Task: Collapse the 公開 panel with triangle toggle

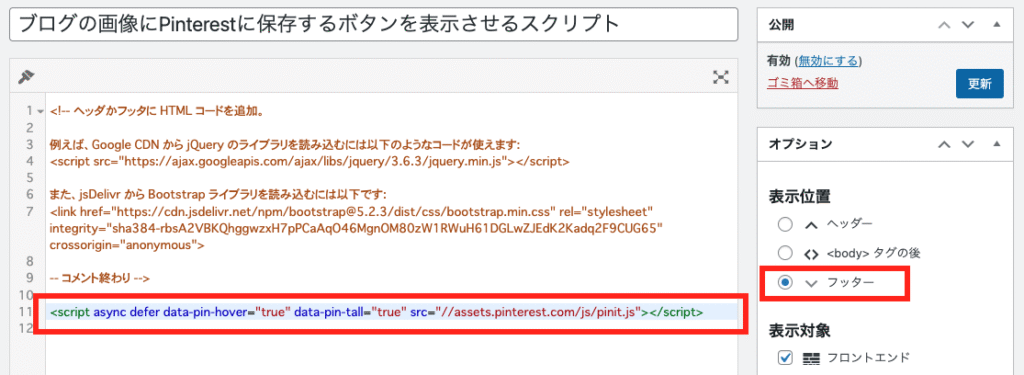Action: point(996,25)
